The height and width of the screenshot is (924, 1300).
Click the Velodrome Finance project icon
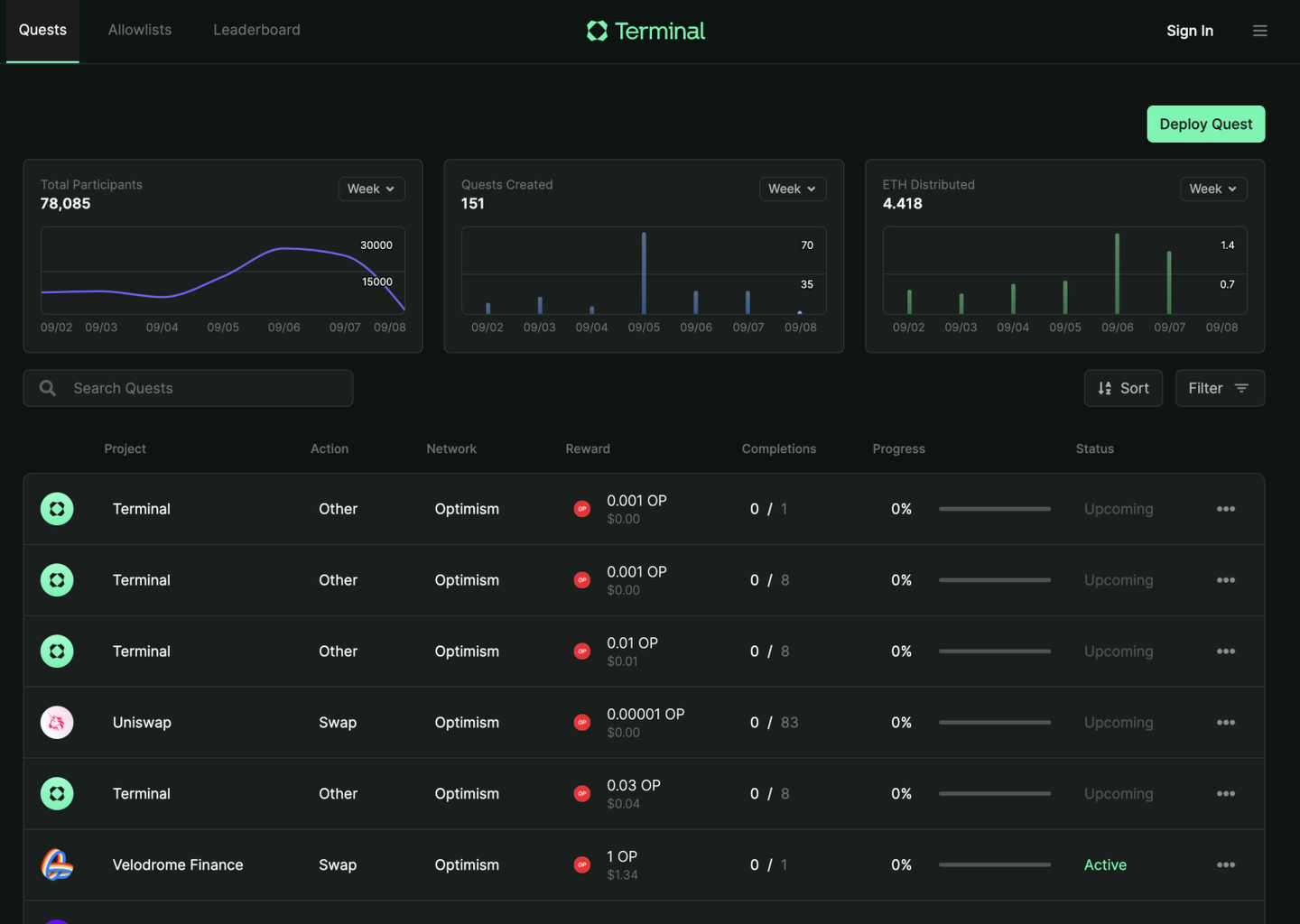(x=57, y=864)
